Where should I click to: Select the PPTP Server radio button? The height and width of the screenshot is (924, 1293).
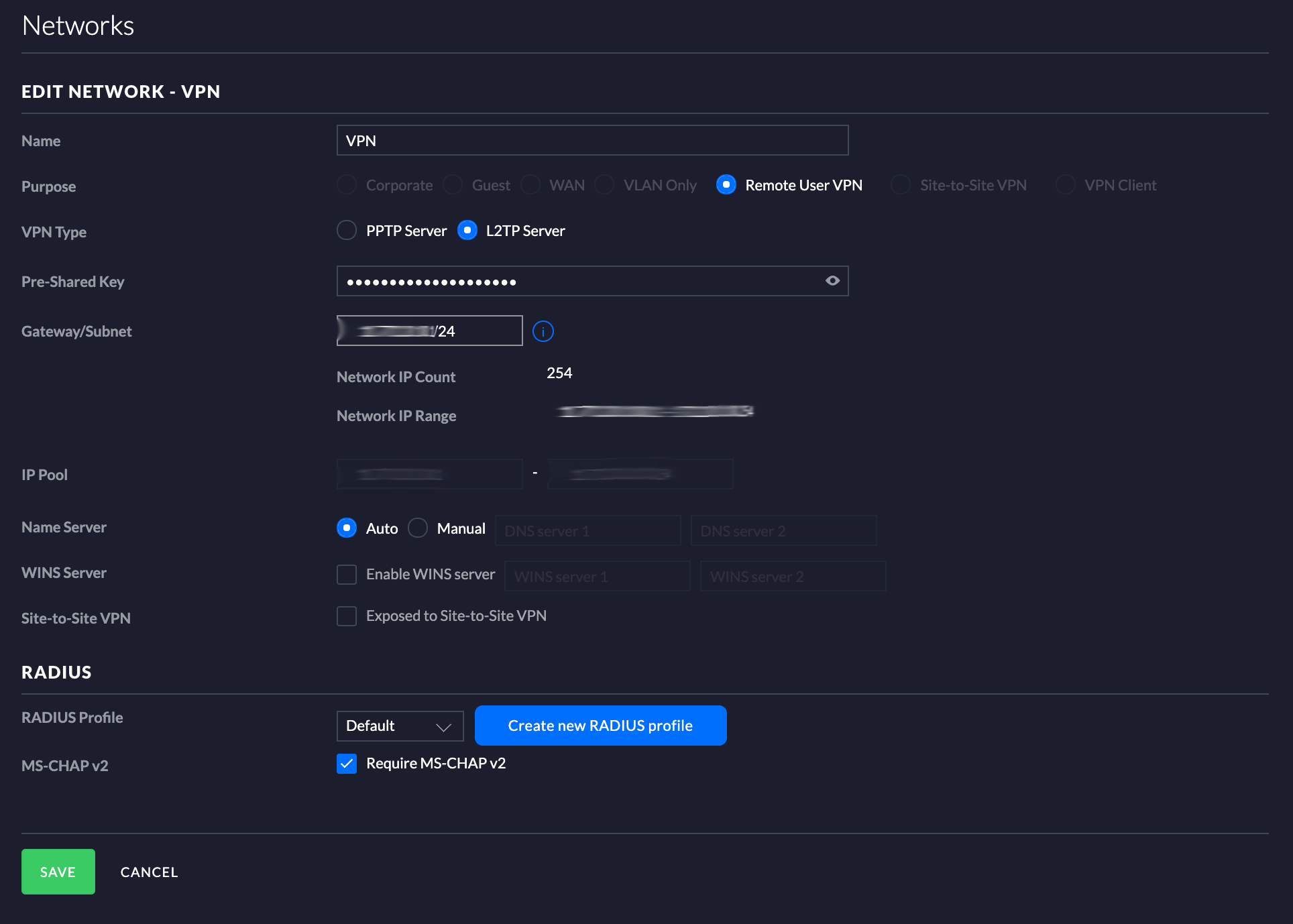click(347, 231)
